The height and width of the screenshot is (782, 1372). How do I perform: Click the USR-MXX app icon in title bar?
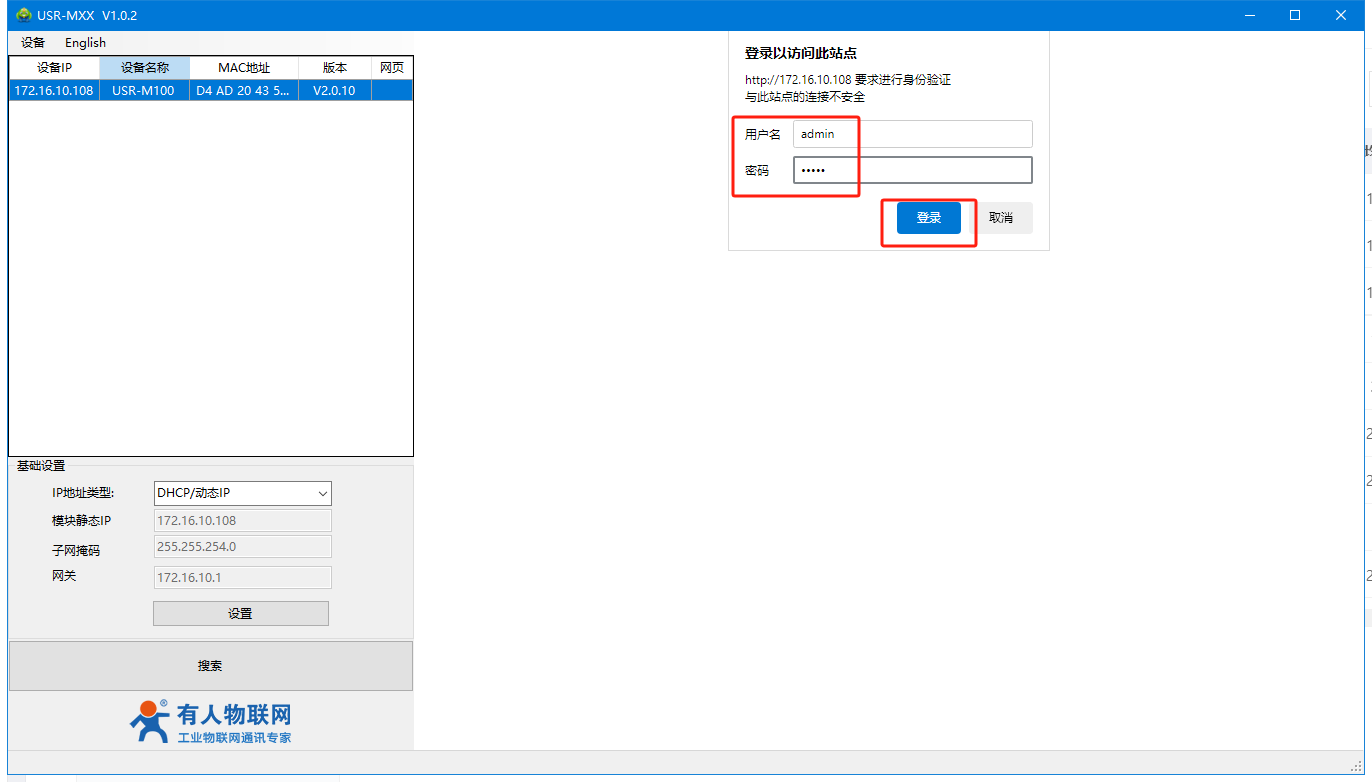point(24,15)
